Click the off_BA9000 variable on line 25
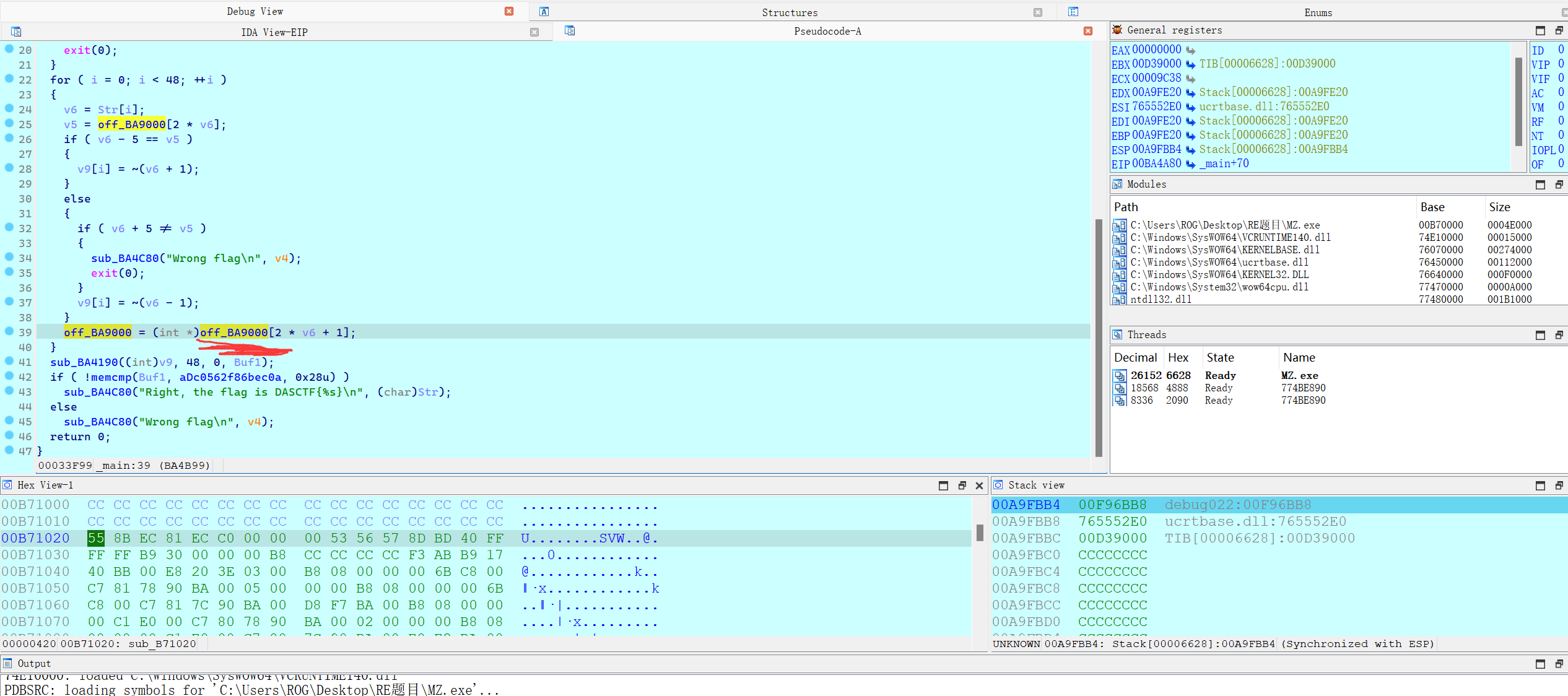 [131, 124]
